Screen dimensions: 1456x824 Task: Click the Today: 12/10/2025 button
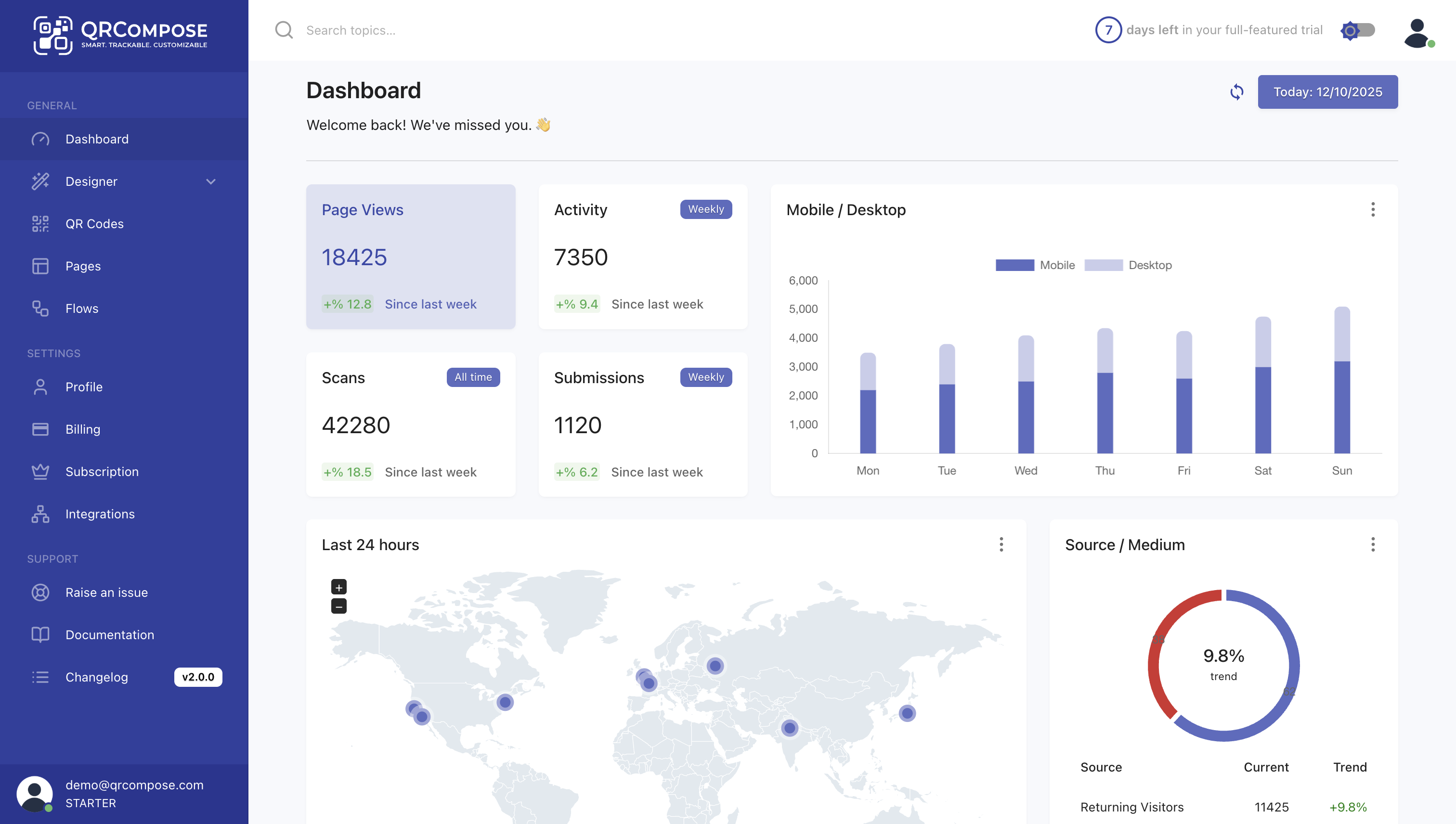pos(1327,91)
